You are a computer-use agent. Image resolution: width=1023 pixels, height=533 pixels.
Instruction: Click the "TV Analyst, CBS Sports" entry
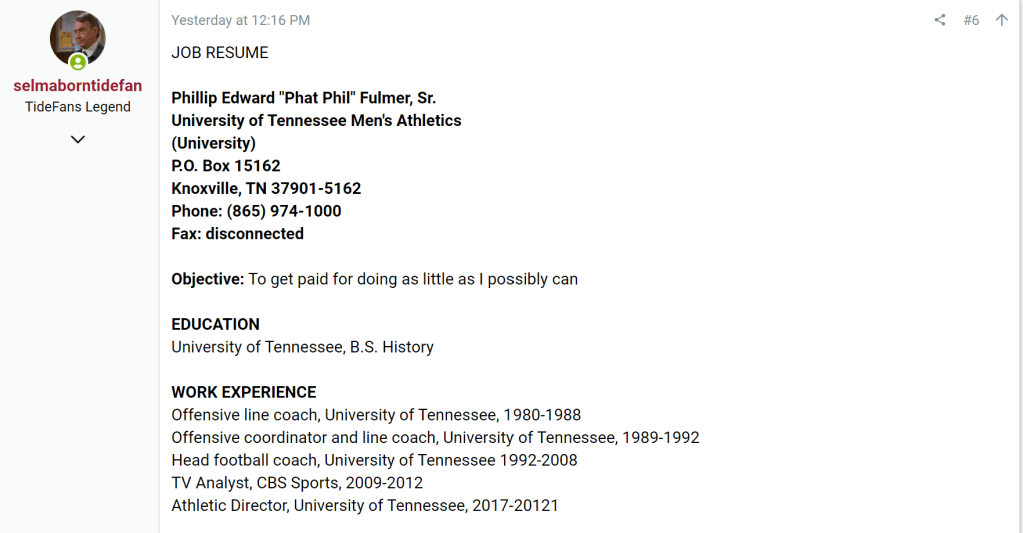pos(297,483)
